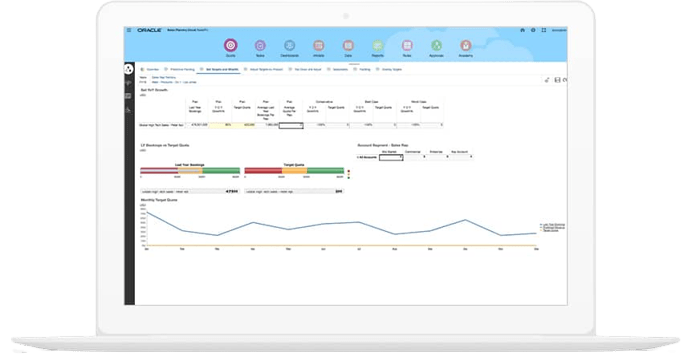Click the Last Year Bookings gauge bar
This screenshot has width=692, height=361.
190,170
